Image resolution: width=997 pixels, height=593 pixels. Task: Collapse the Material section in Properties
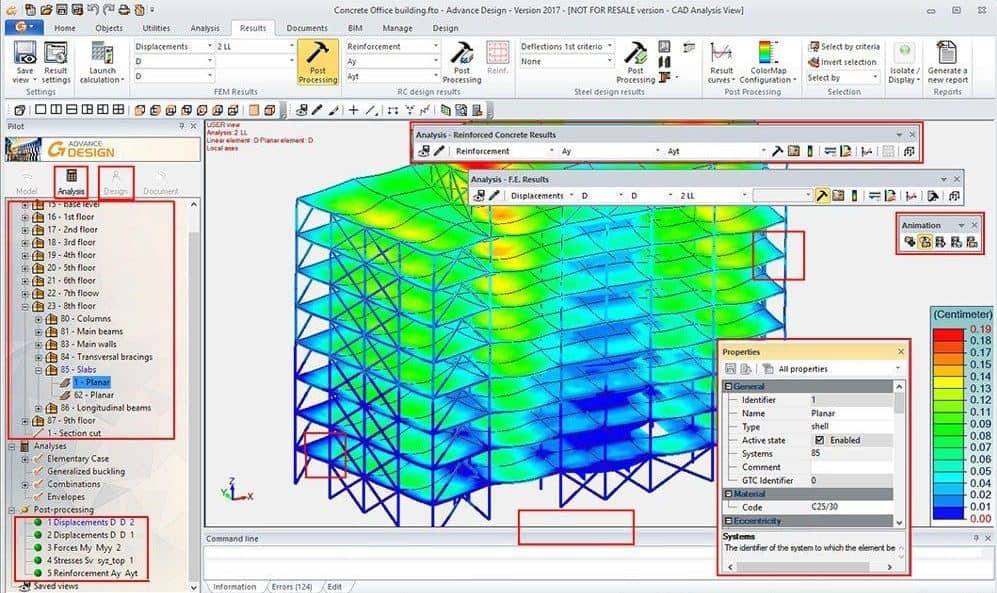pos(727,494)
